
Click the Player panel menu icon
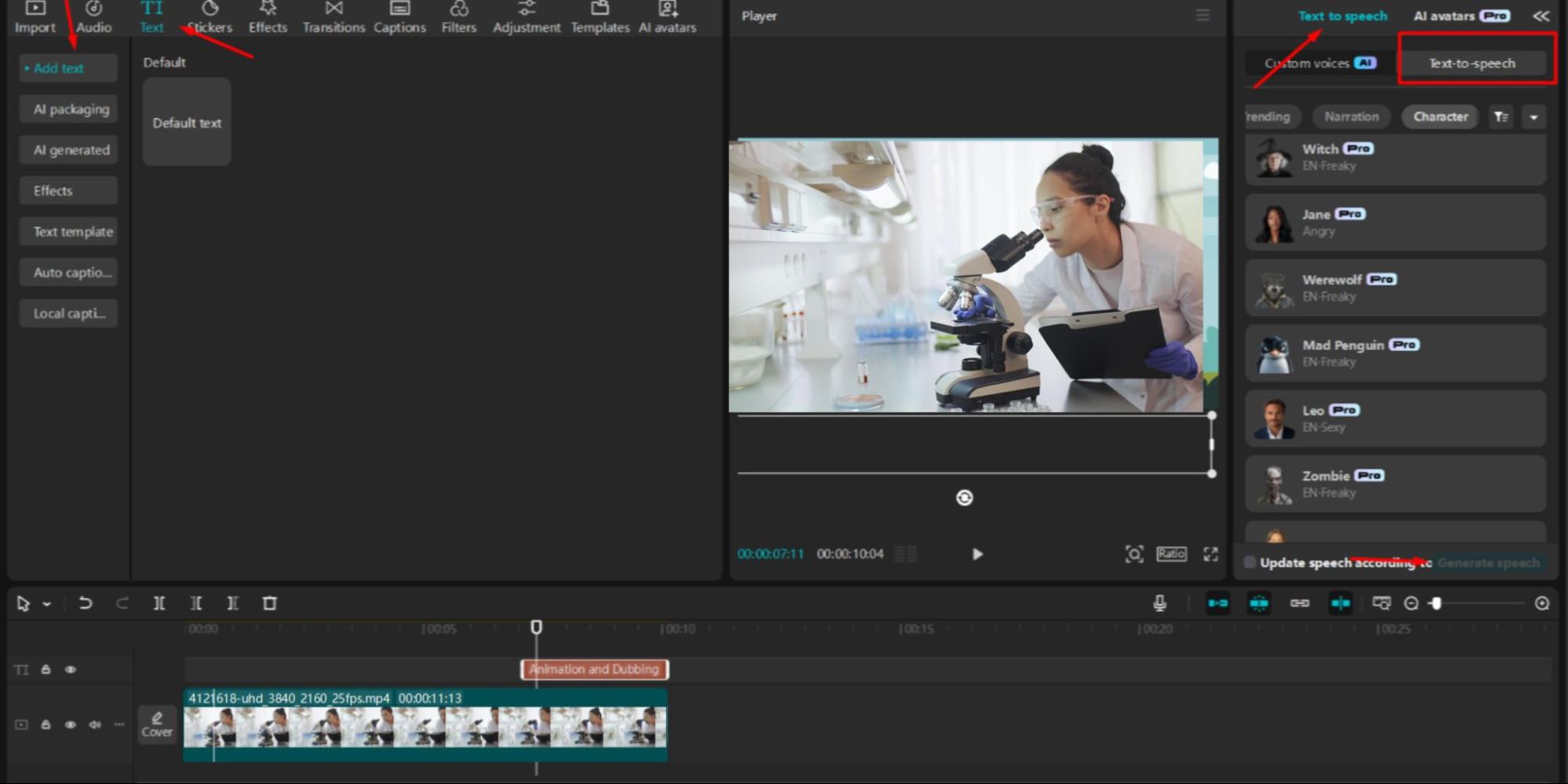[x=1202, y=16]
